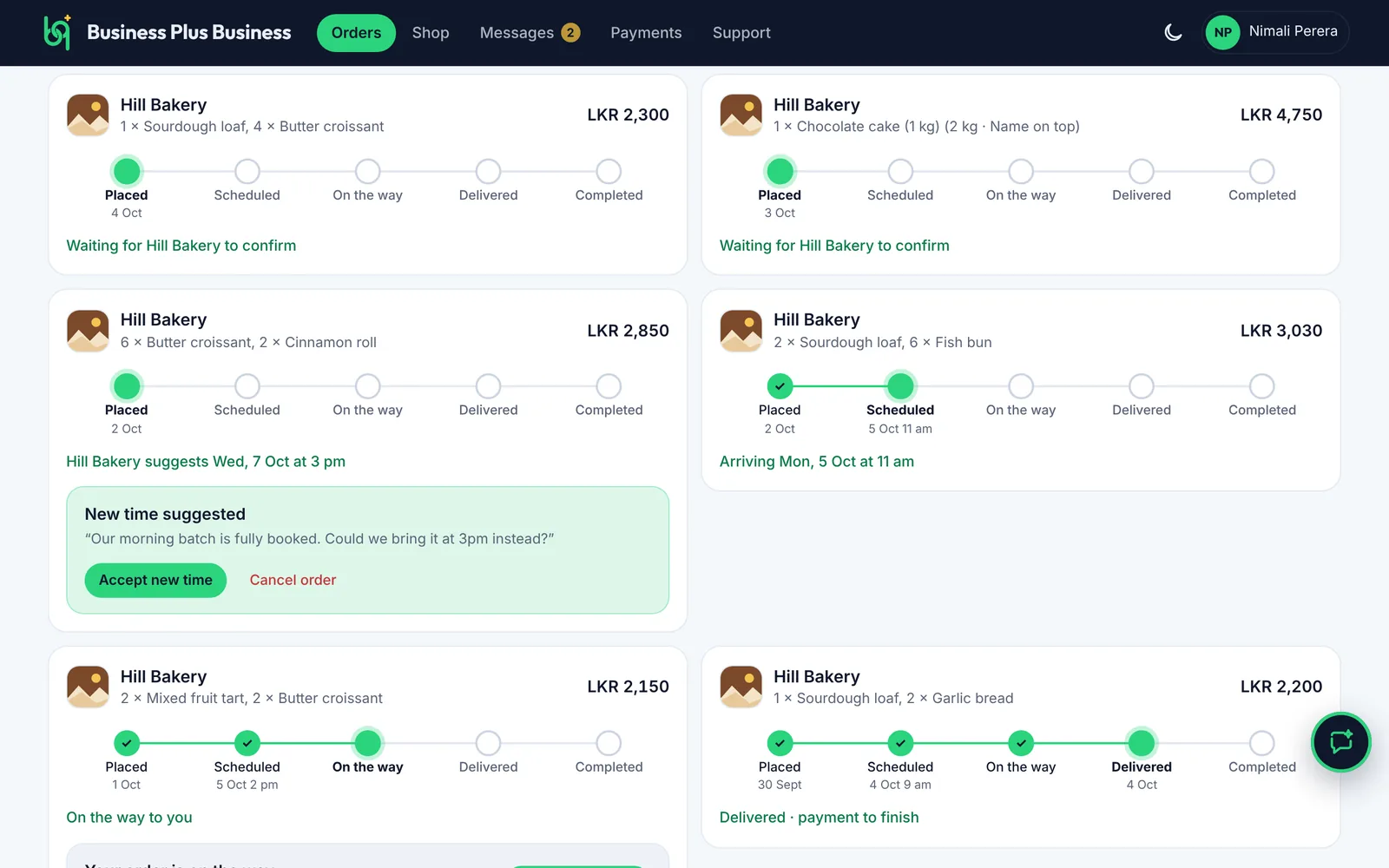Click the LKR 4,750 order amount
Screen dimensions: 1389x868
coord(1281,115)
